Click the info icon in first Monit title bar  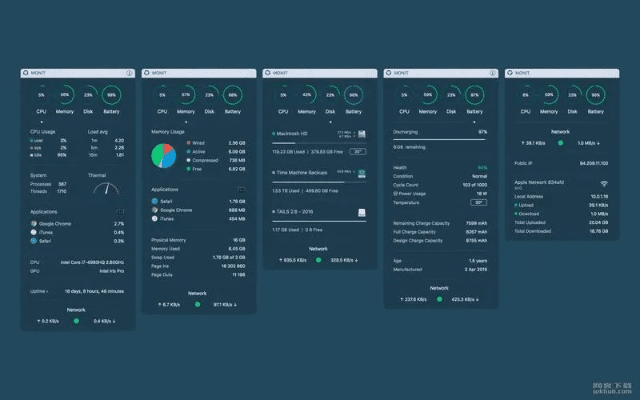[x=130, y=73]
